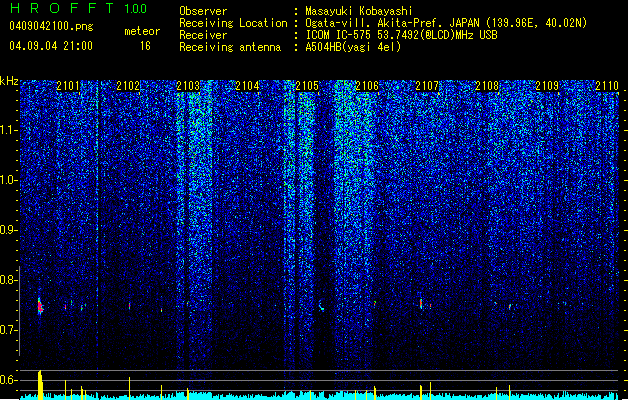The image size is (629, 400).
Task: Click location text Ogata-vill. Akita-Pref. JAPAN
Action: pyautogui.click(x=393, y=23)
